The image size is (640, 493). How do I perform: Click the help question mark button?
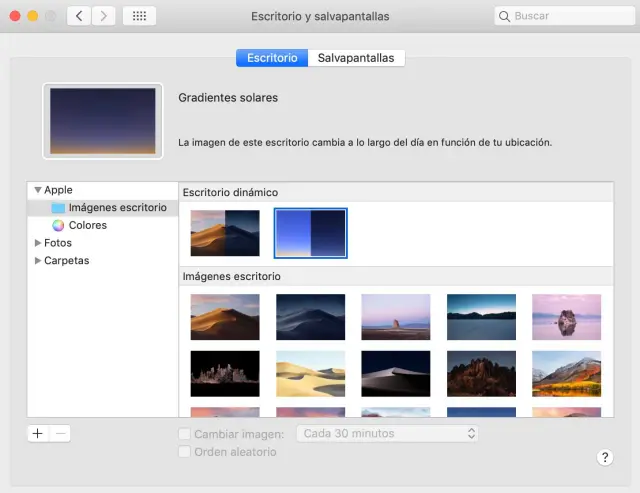pyautogui.click(x=604, y=457)
